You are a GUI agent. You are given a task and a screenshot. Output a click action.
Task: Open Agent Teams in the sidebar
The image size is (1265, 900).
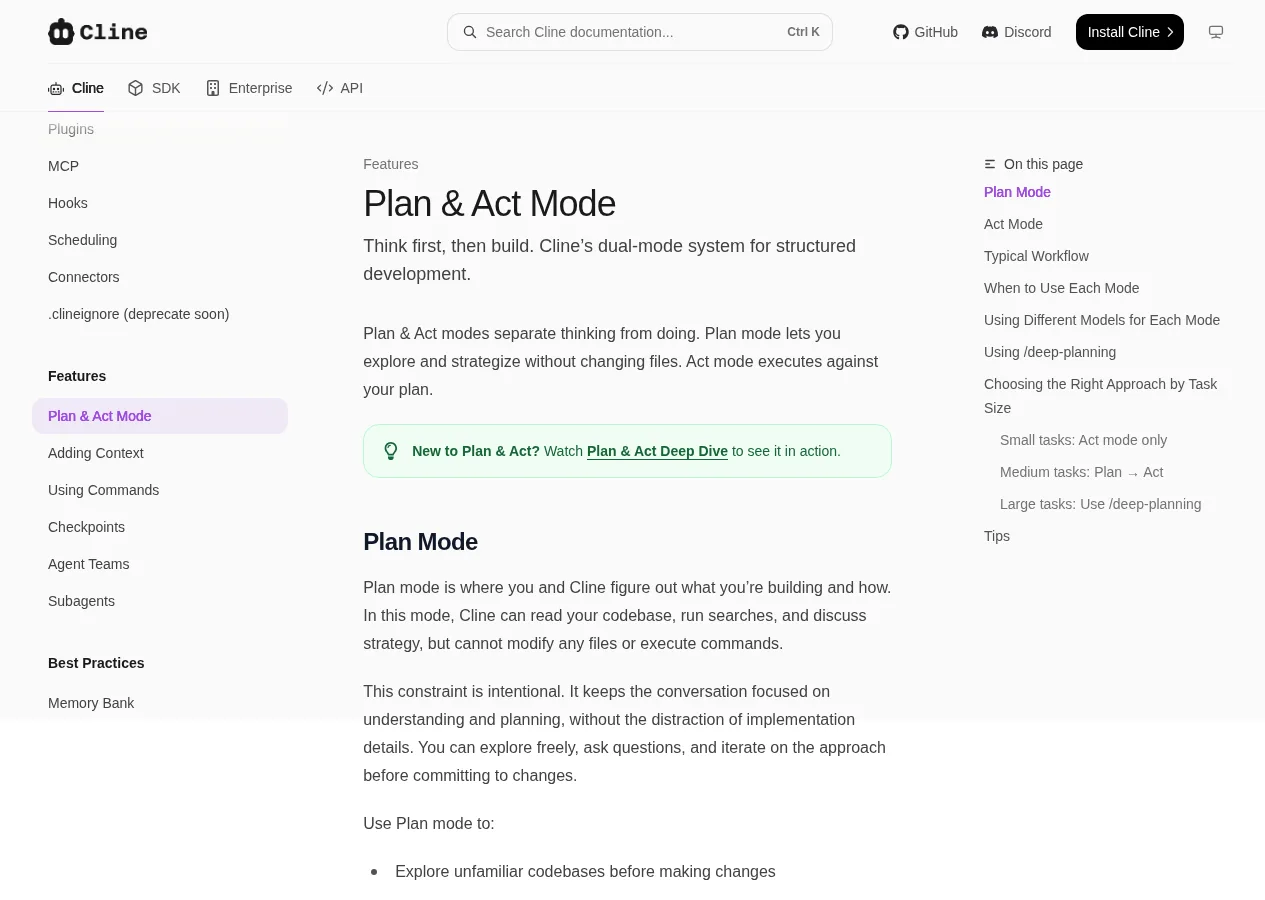[x=89, y=564]
